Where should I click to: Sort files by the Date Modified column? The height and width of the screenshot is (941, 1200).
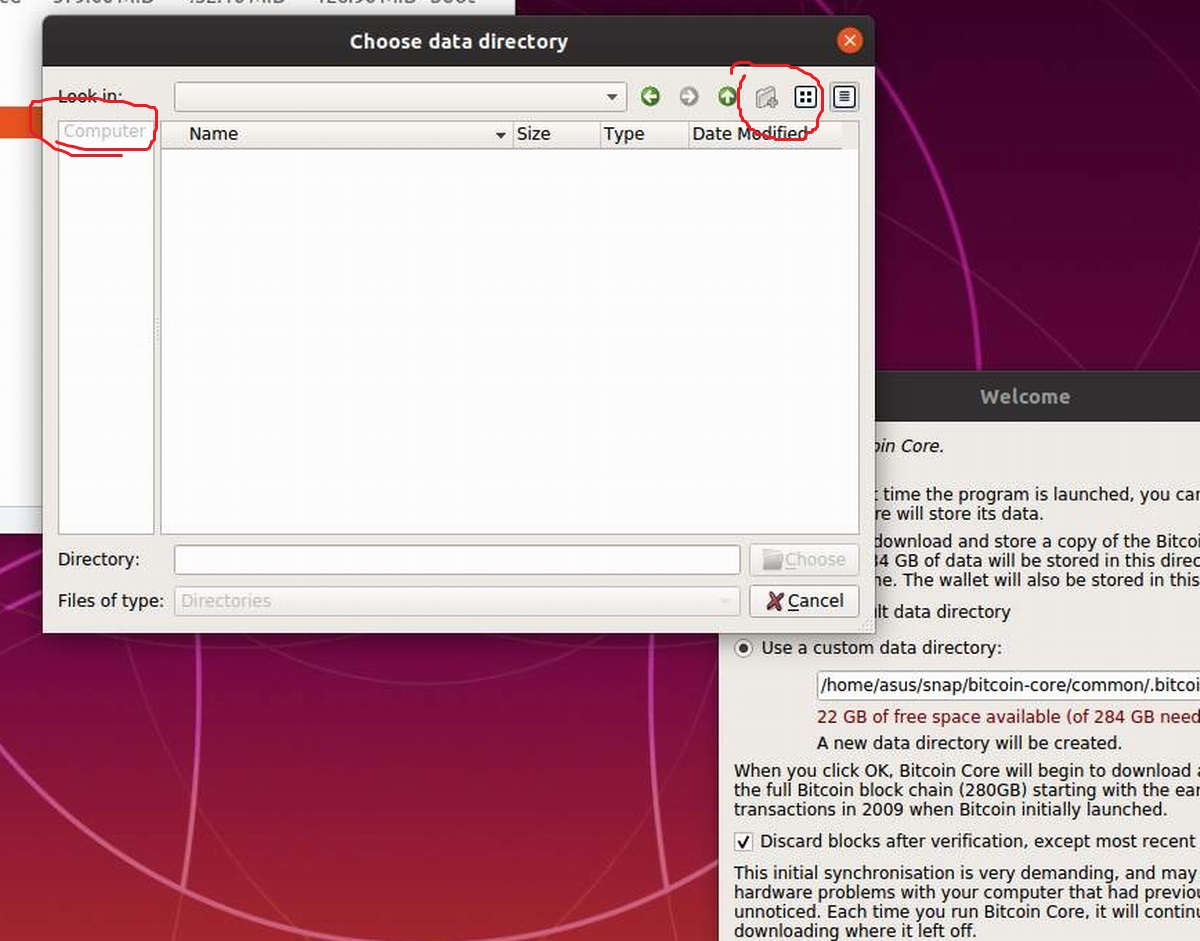pyautogui.click(x=765, y=134)
